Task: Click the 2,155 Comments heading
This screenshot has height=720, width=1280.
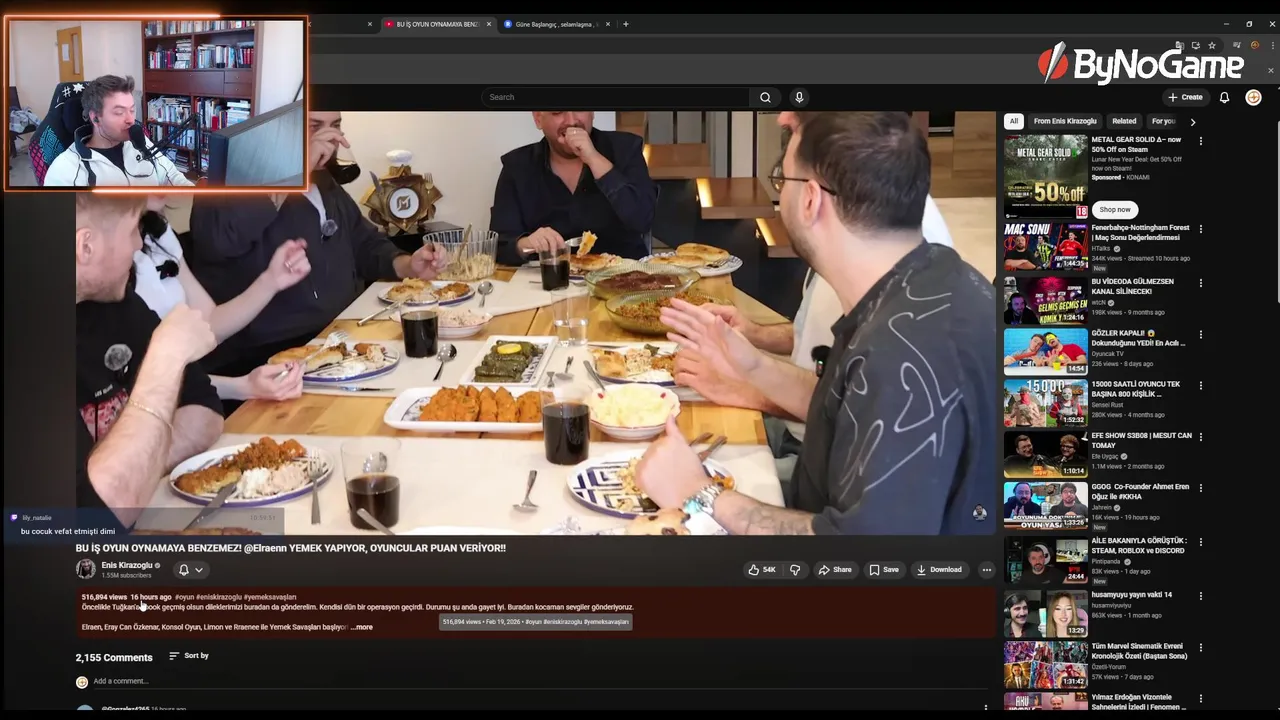Action: [114, 658]
